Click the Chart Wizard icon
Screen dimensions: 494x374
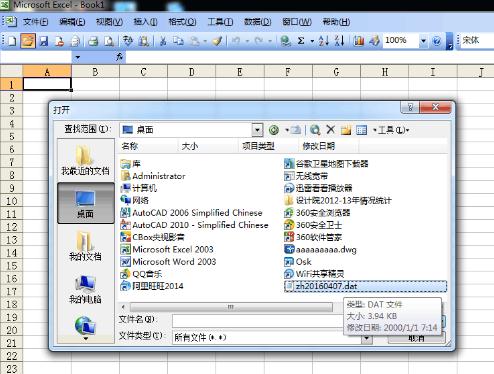tap(359, 41)
